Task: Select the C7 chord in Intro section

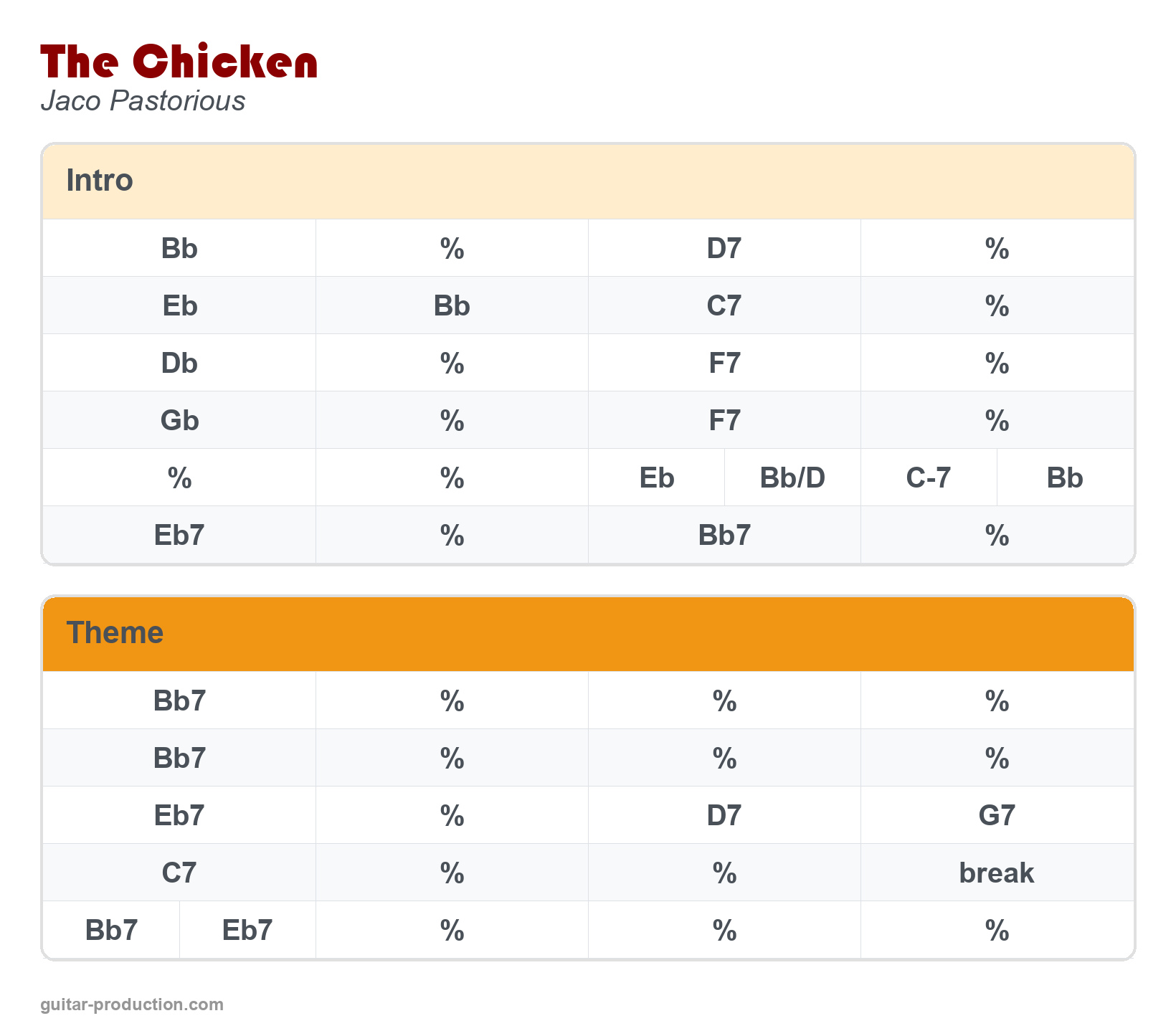Action: click(x=724, y=306)
